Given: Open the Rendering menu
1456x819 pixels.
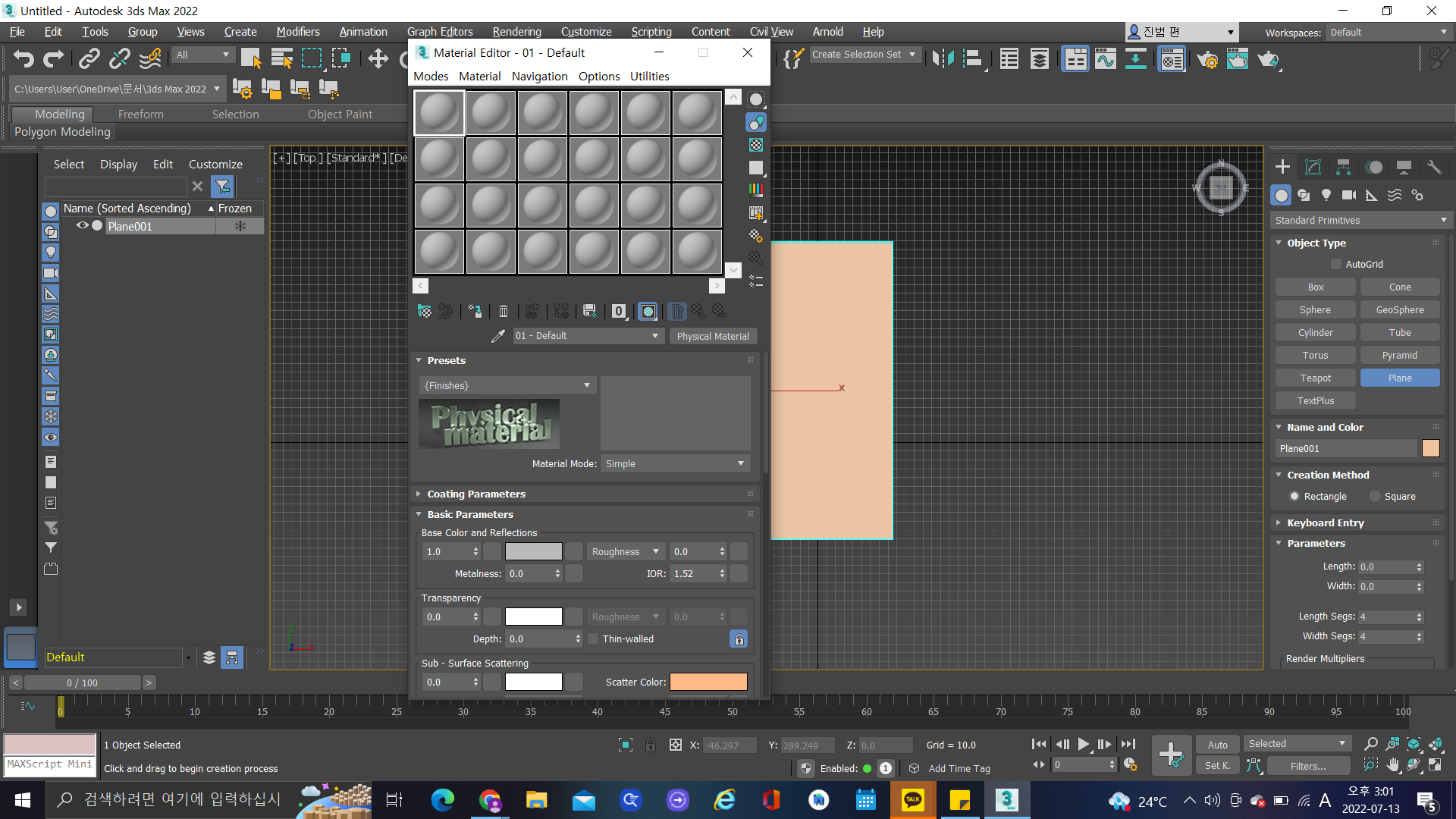Looking at the screenshot, I should 516,31.
